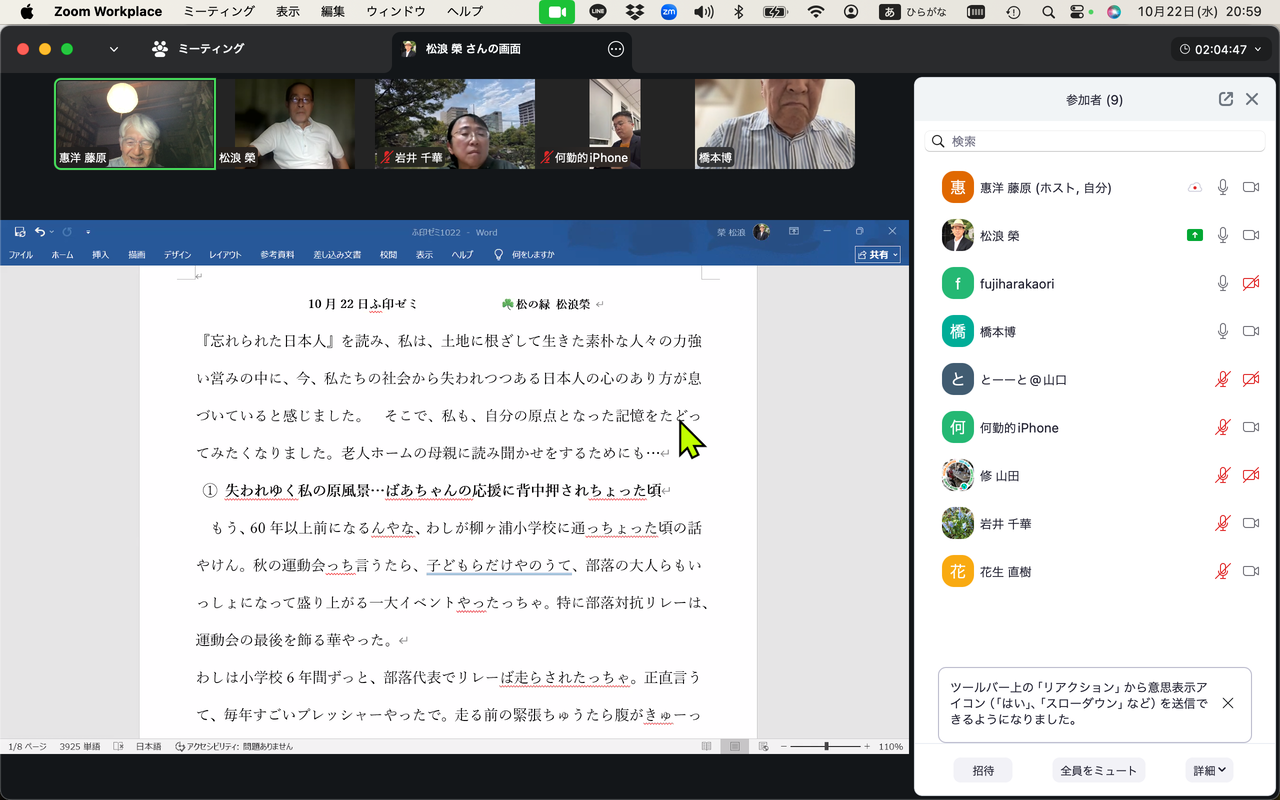The height and width of the screenshot is (800, 1280).
Task: Switch to Word's 挿入 ribbon tab
Action: click(x=100, y=255)
